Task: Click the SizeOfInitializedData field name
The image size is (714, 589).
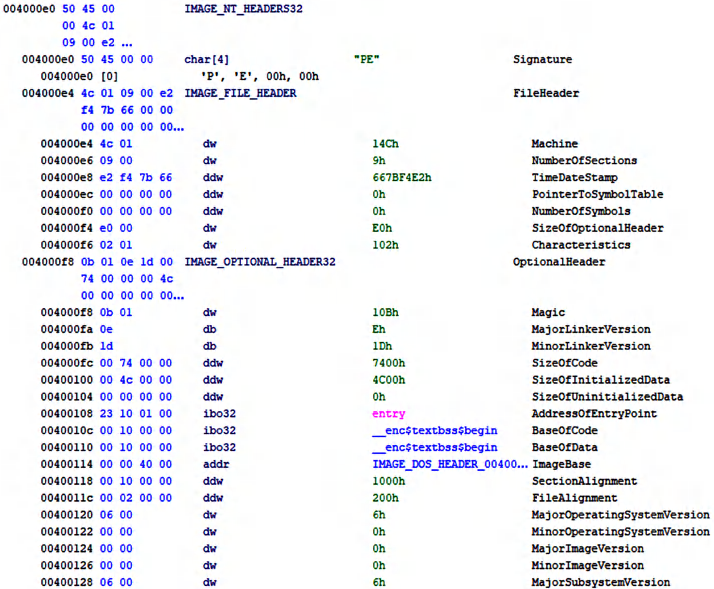Action: coord(600,380)
